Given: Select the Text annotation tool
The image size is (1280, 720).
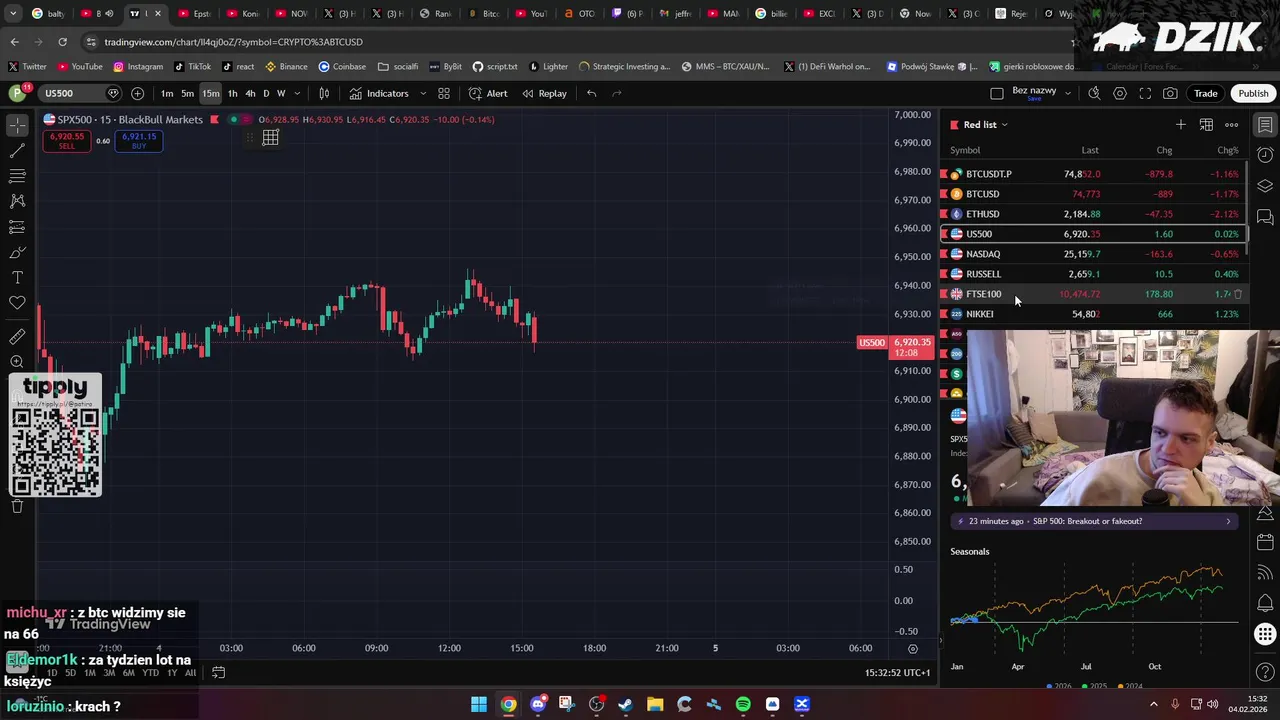Looking at the screenshot, I should (17, 278).
